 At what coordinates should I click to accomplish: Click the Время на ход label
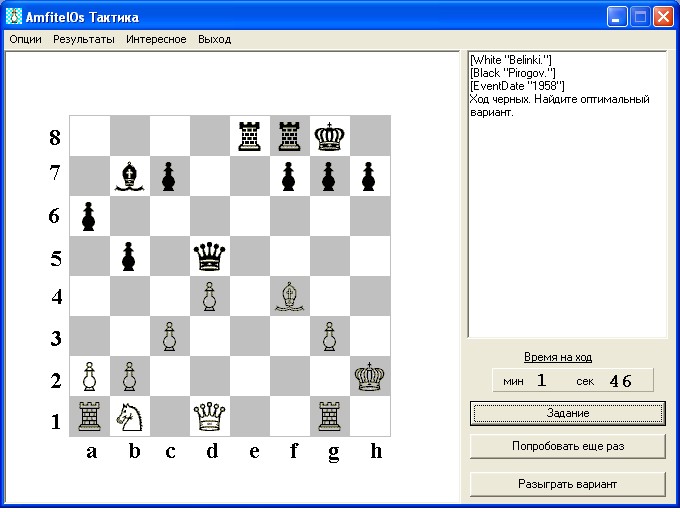pos(558,357)
